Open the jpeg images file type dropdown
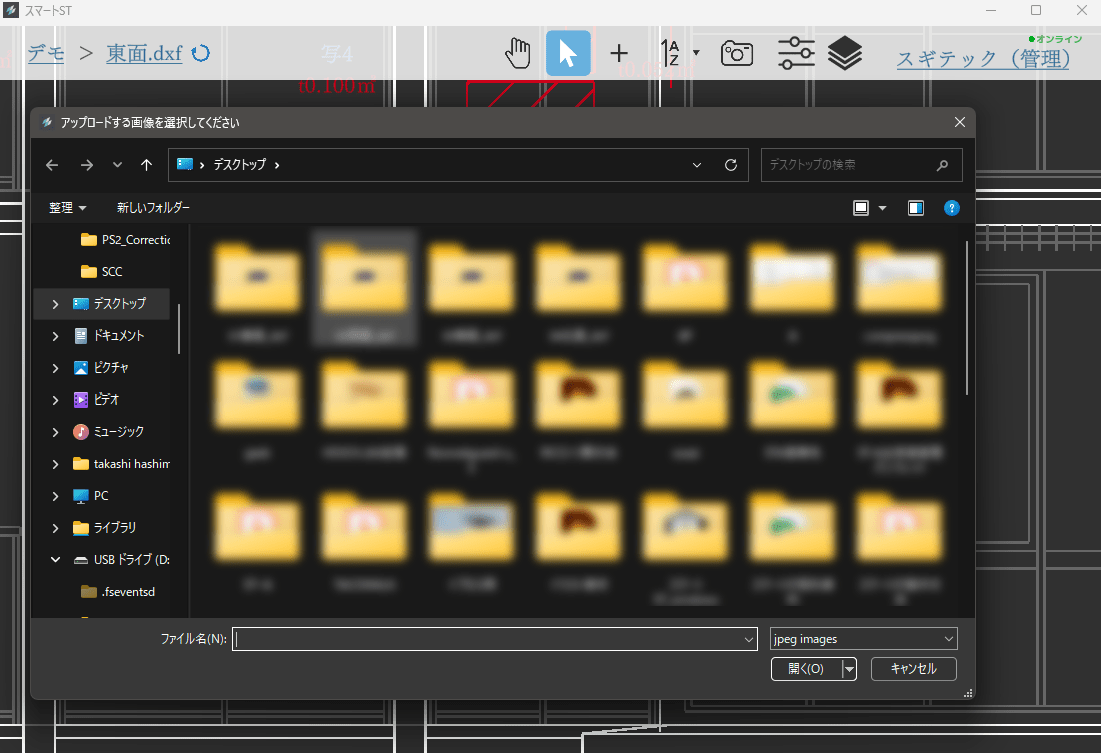The height and width of the screenshot is (753, 1101). [863, 638]
